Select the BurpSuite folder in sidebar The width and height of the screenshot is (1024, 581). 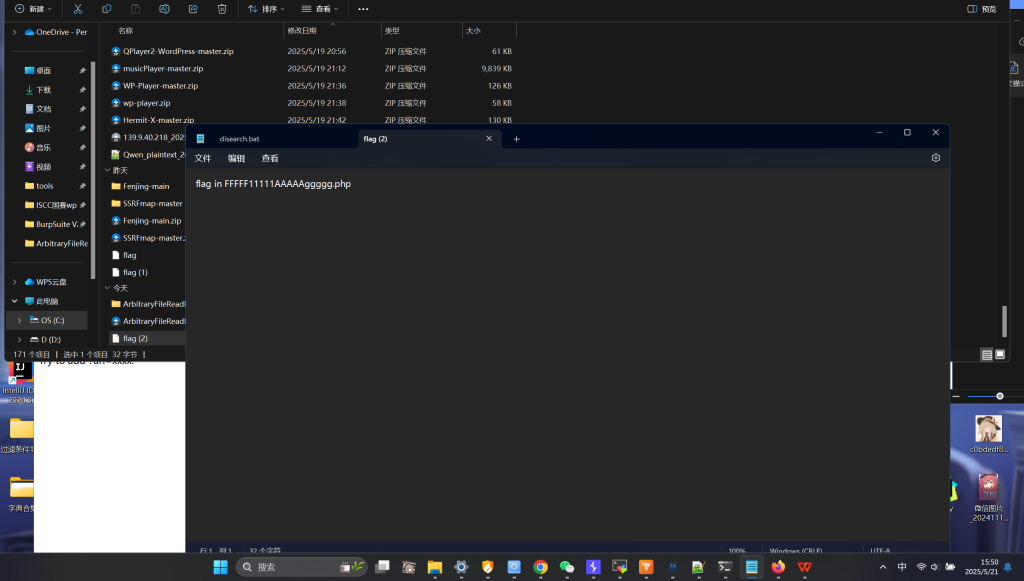56,225
